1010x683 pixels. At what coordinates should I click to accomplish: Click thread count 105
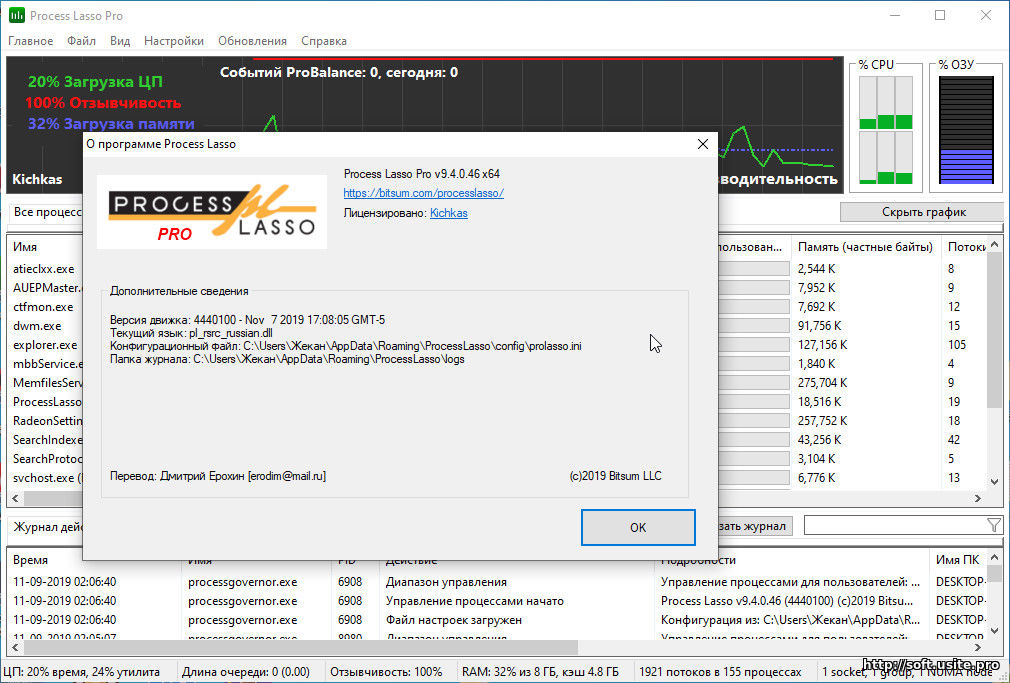coord(957,345)
